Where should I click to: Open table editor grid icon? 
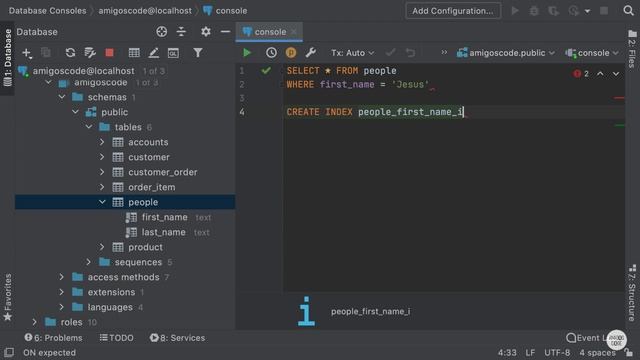pyautogui.click(x=134, y=53)
